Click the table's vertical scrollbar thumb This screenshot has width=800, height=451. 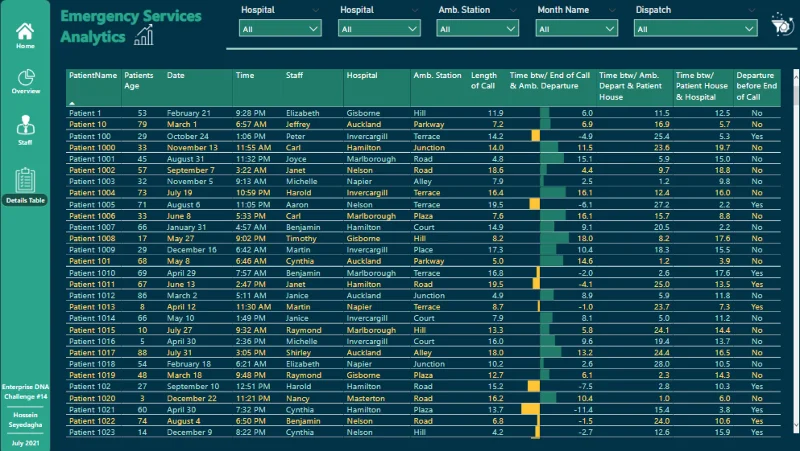(x=795, y=95)
